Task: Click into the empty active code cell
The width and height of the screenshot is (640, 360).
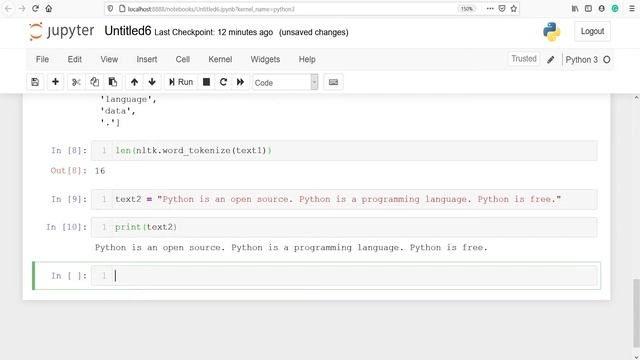Action: click(x=344, y=276)
